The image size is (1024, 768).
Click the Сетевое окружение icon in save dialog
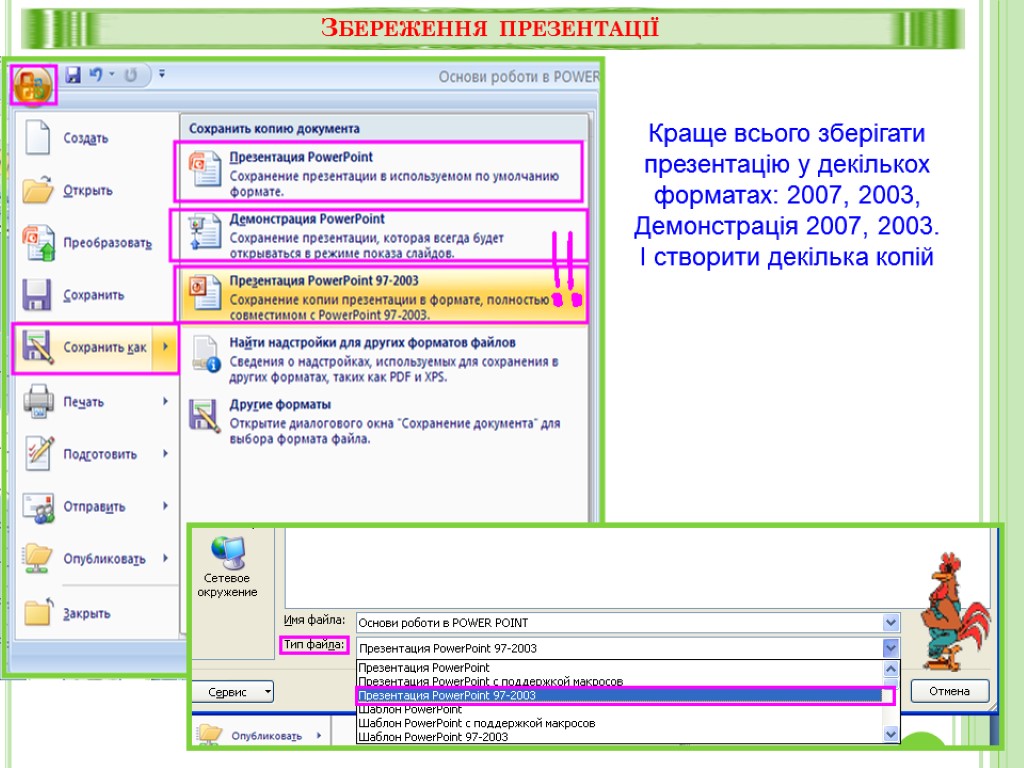coord(228,553)
